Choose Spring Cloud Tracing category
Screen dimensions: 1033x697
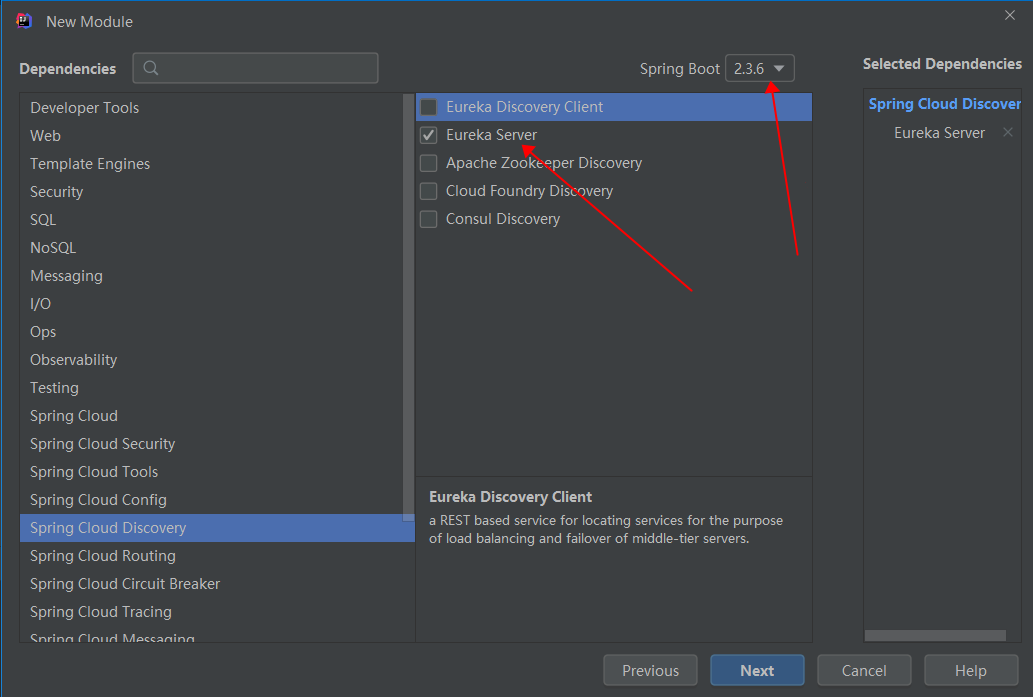pyautogui.click(x=217, y=611)
